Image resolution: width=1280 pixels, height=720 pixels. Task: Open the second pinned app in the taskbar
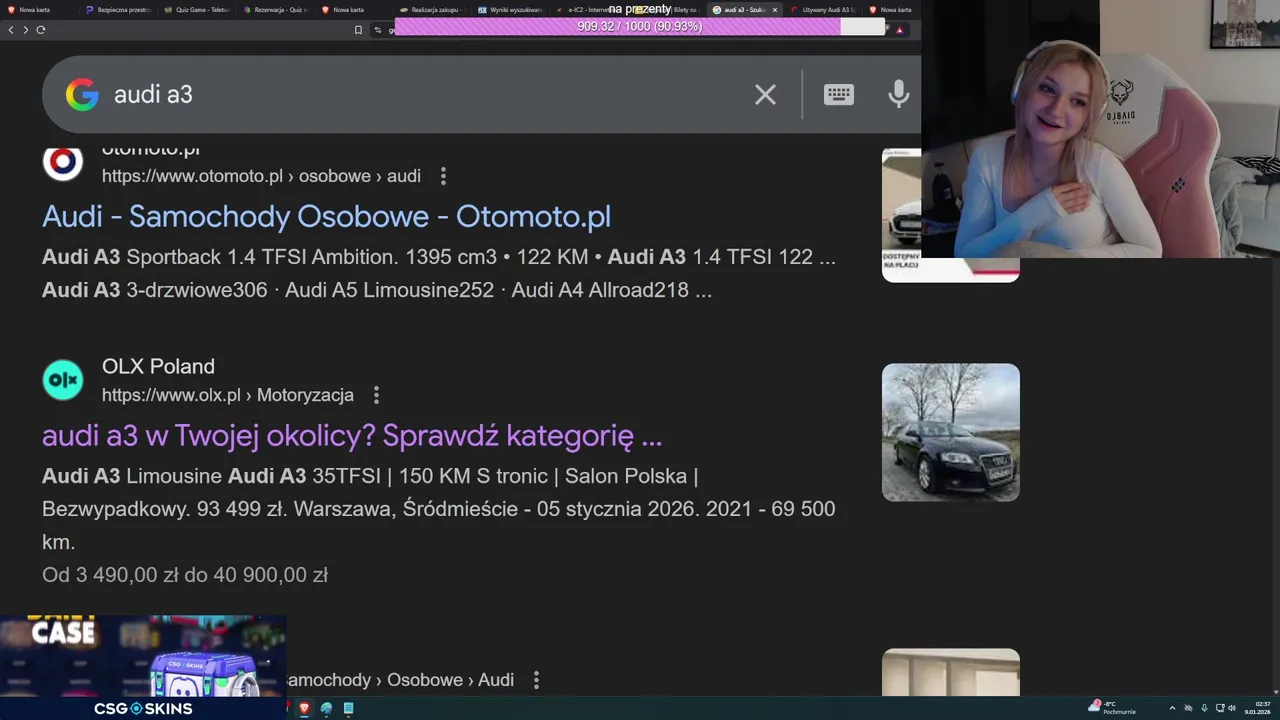click(x=326, y=708)
